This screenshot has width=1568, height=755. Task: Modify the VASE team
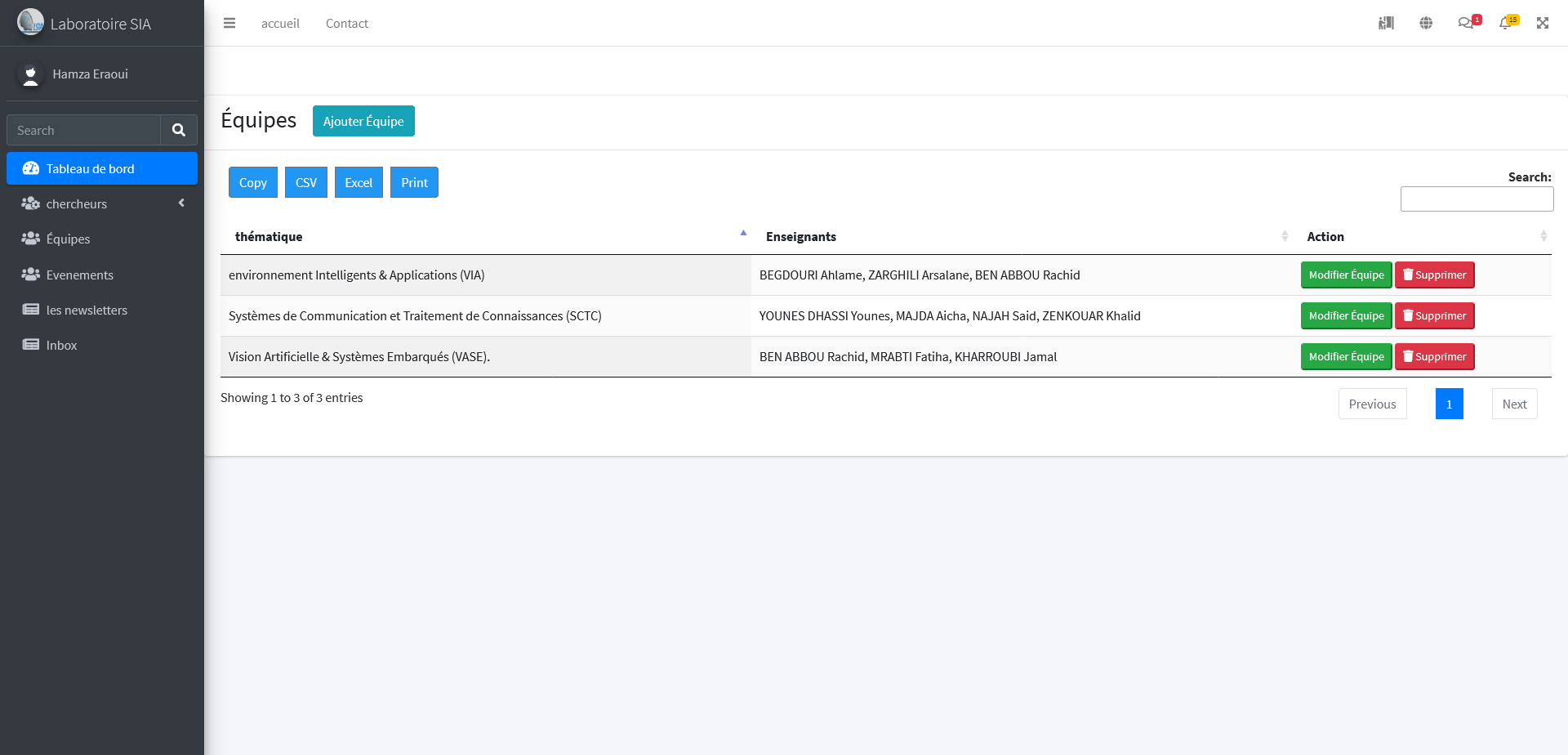click(x=1346, y=356)
